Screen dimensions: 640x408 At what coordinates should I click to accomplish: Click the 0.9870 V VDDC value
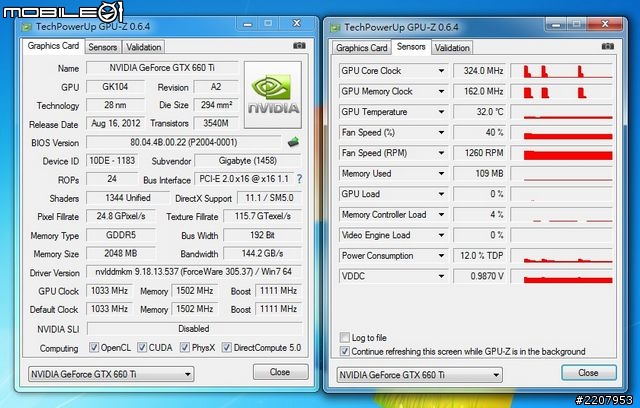pos(480,276)
